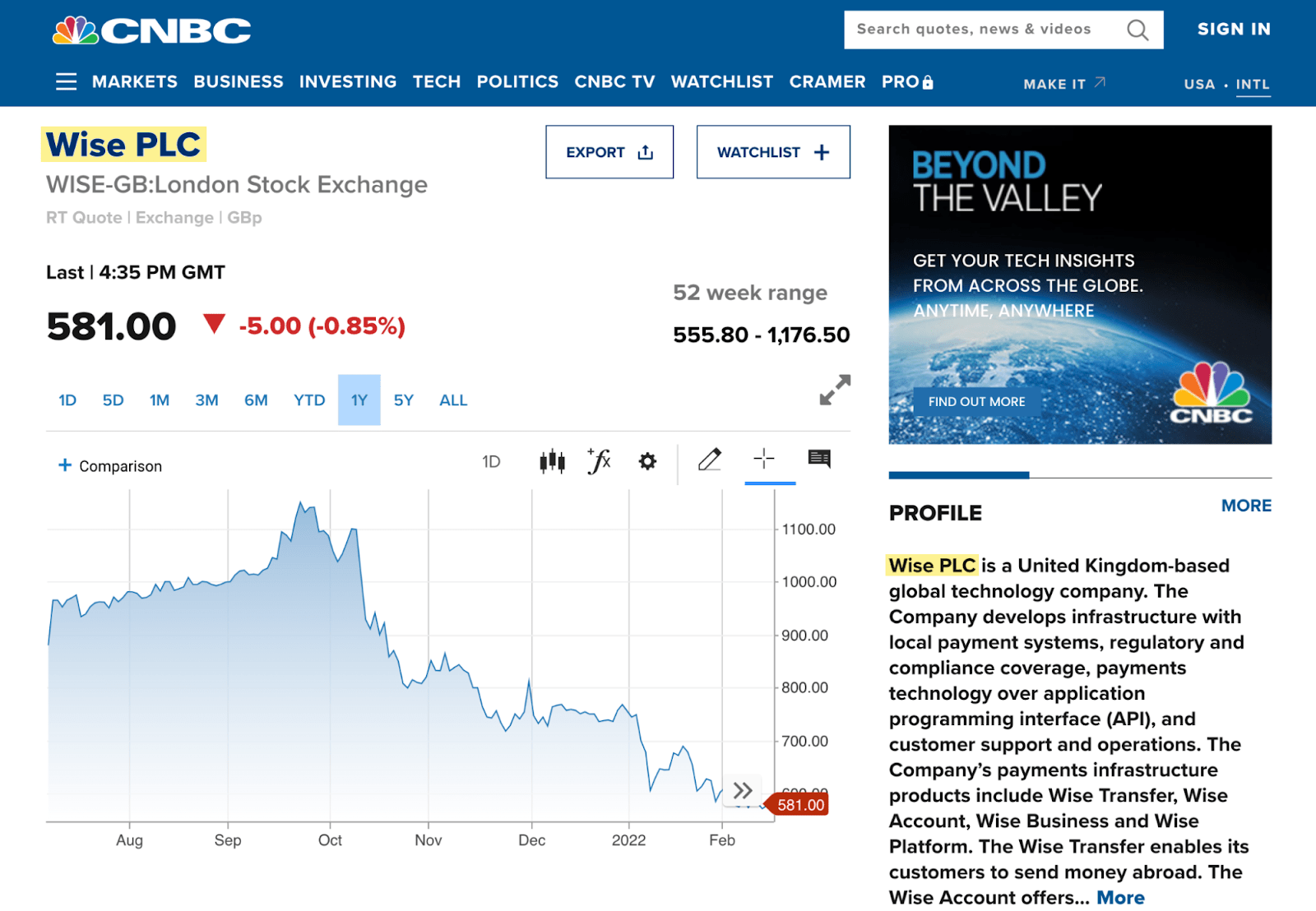Click the EXPORT button
The height and width of the screenshot is (911, 1316).
point(609,151)
